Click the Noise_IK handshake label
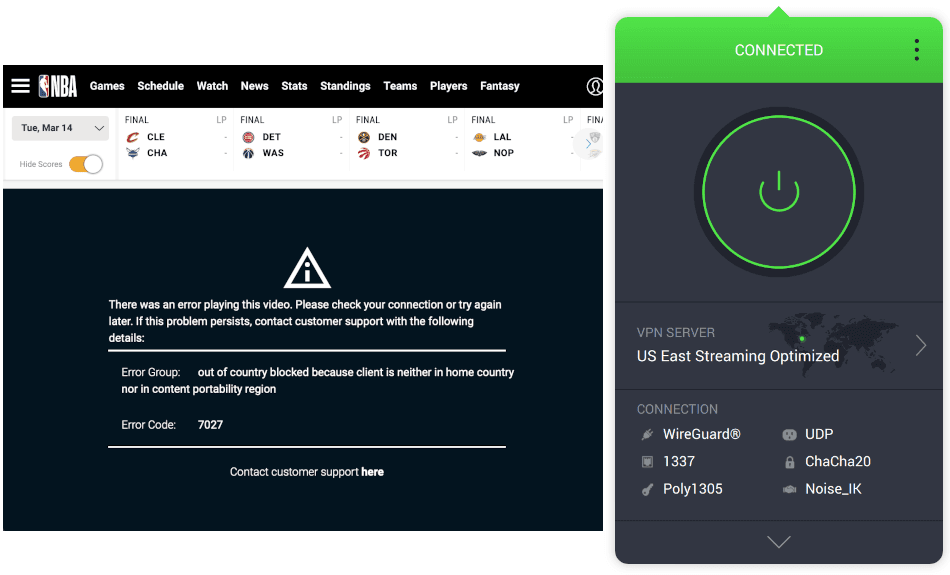The height and width of the screenshot is (575, 950). (x=833, y=489)
